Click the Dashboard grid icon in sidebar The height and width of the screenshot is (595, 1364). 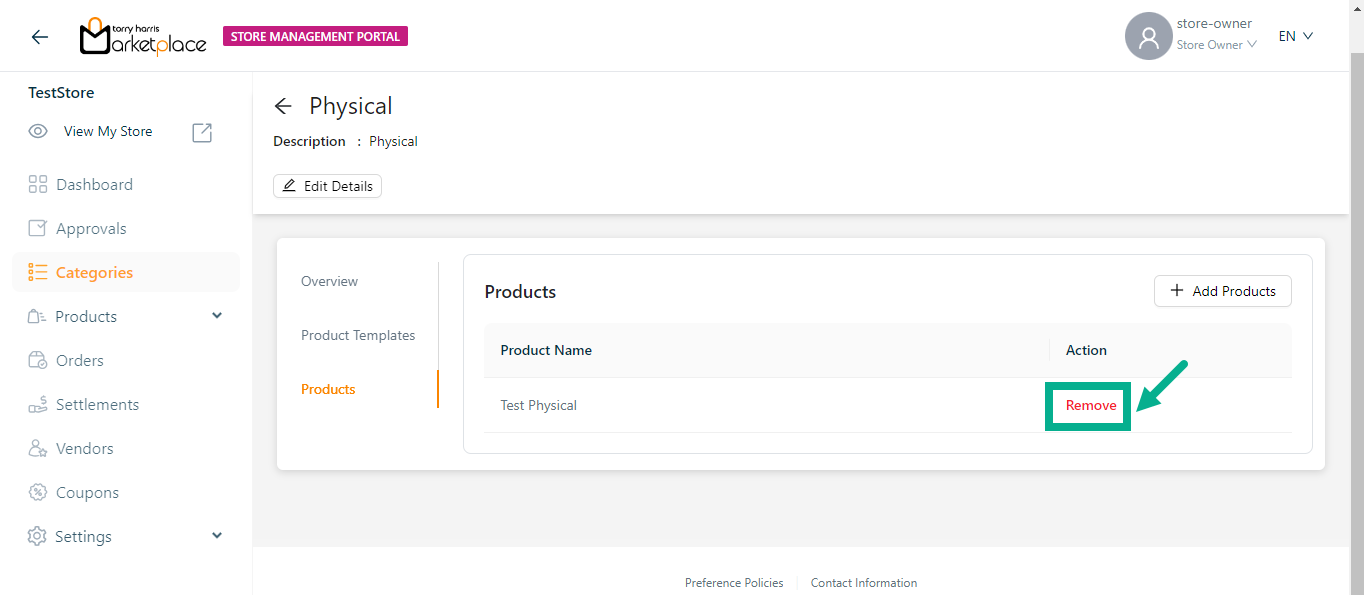tap(38, 184)
